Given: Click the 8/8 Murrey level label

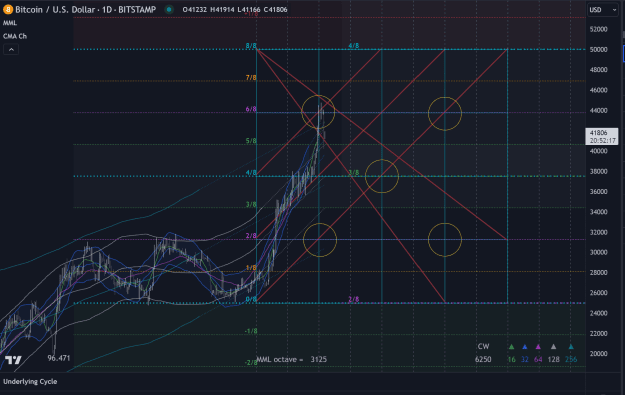Looking at the screenshot, I should click(251, 46).
